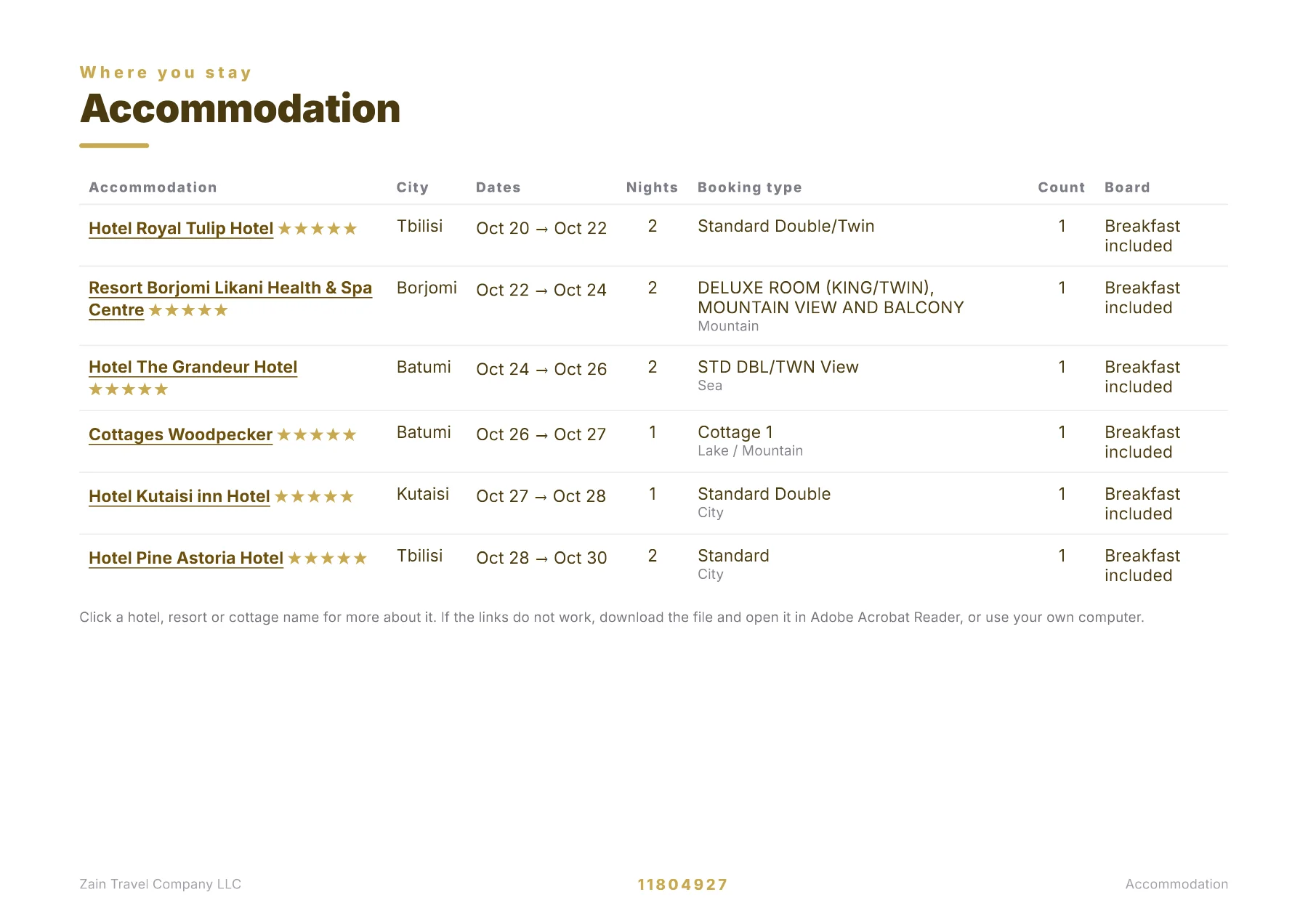Click the 'Where you stay' subtitle
Screen dimensions: 1308x924
point(166,73)
